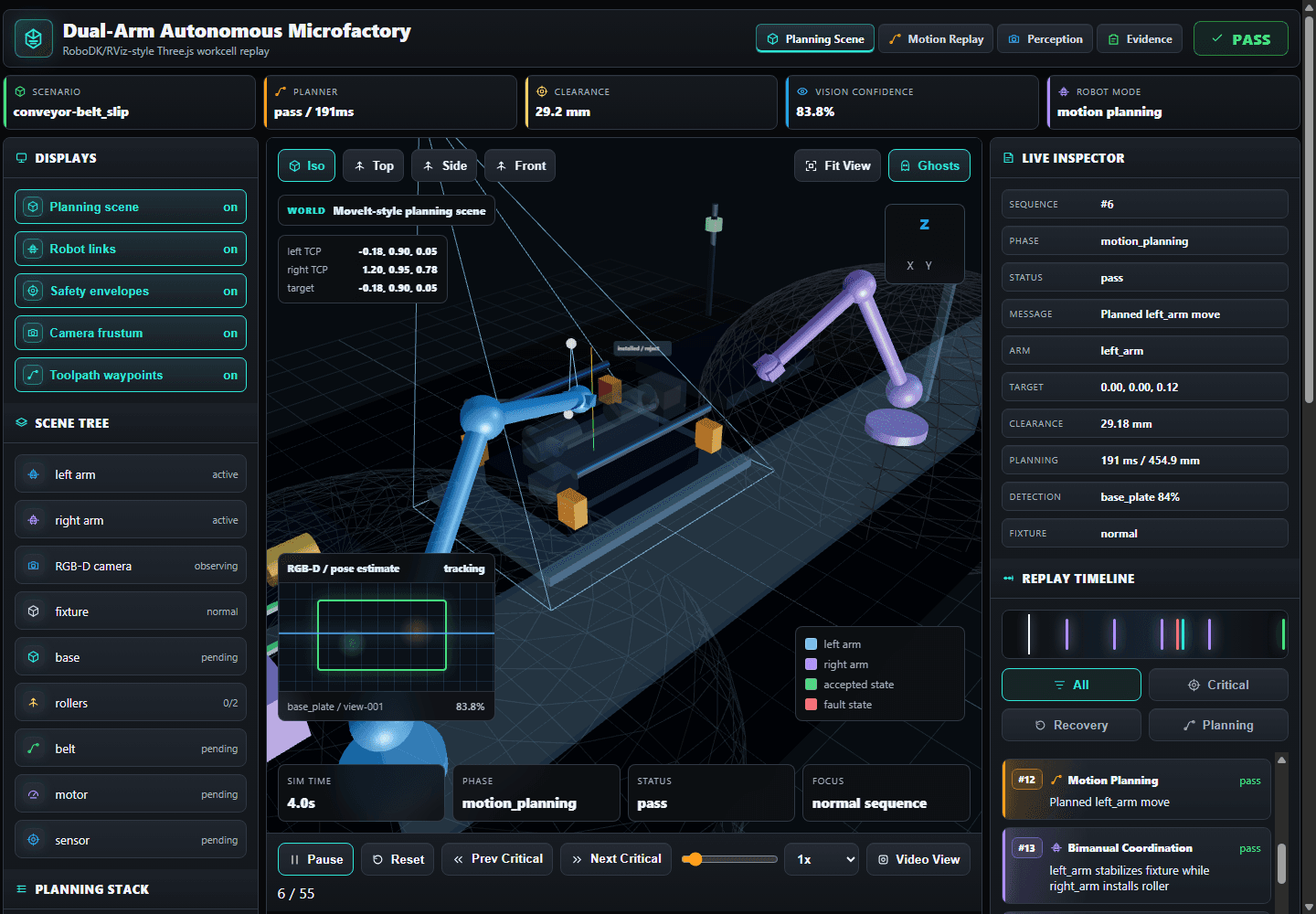Screen dimensions: 1316x914
Task: Click the Planning scene cube icon
Action: (x=33, y=207)
